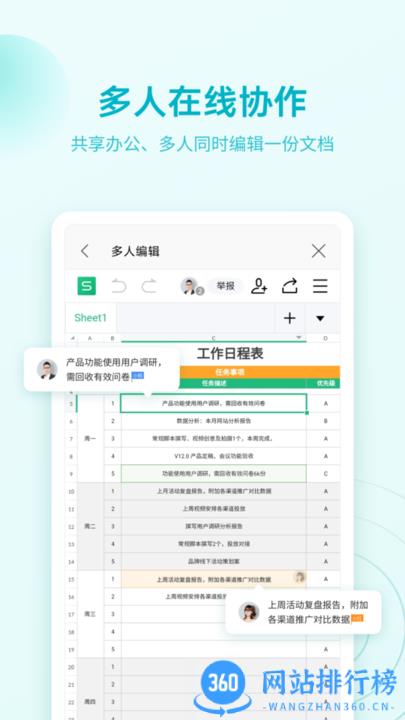Click the bubble text 上周活动复盘报告，附加各渠道推广对比数据

point(318,612)
